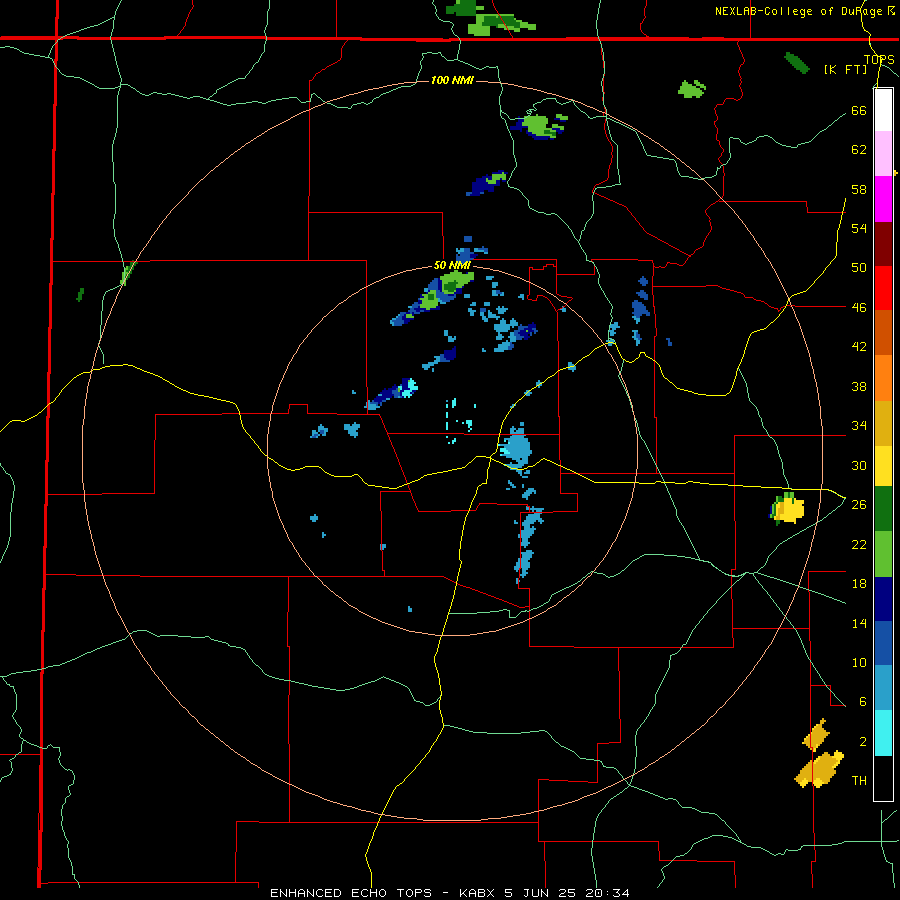
Task: Click the 50 NMI range ring label
Action: (452, 265)
